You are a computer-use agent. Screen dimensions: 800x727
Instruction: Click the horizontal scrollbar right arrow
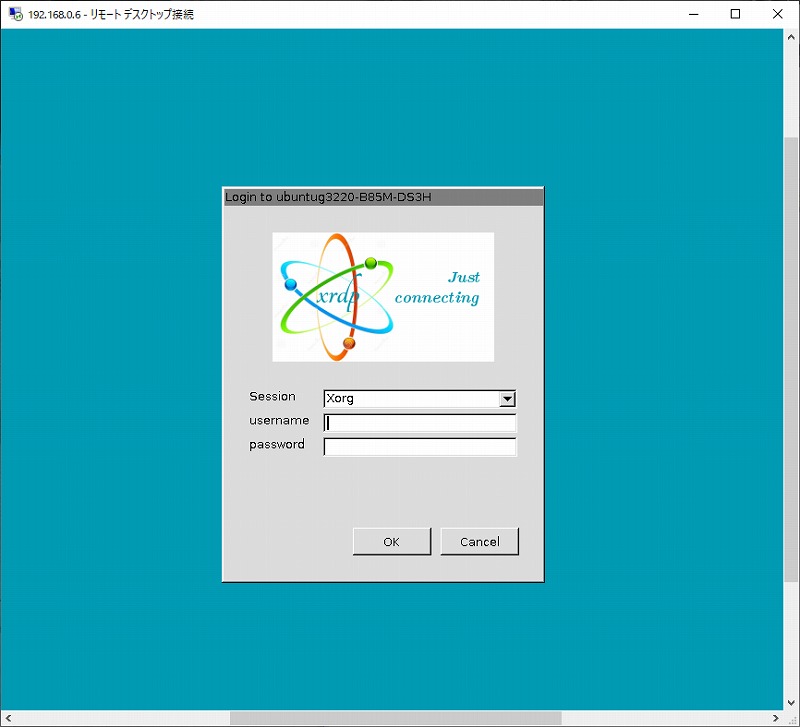[776, 718]
